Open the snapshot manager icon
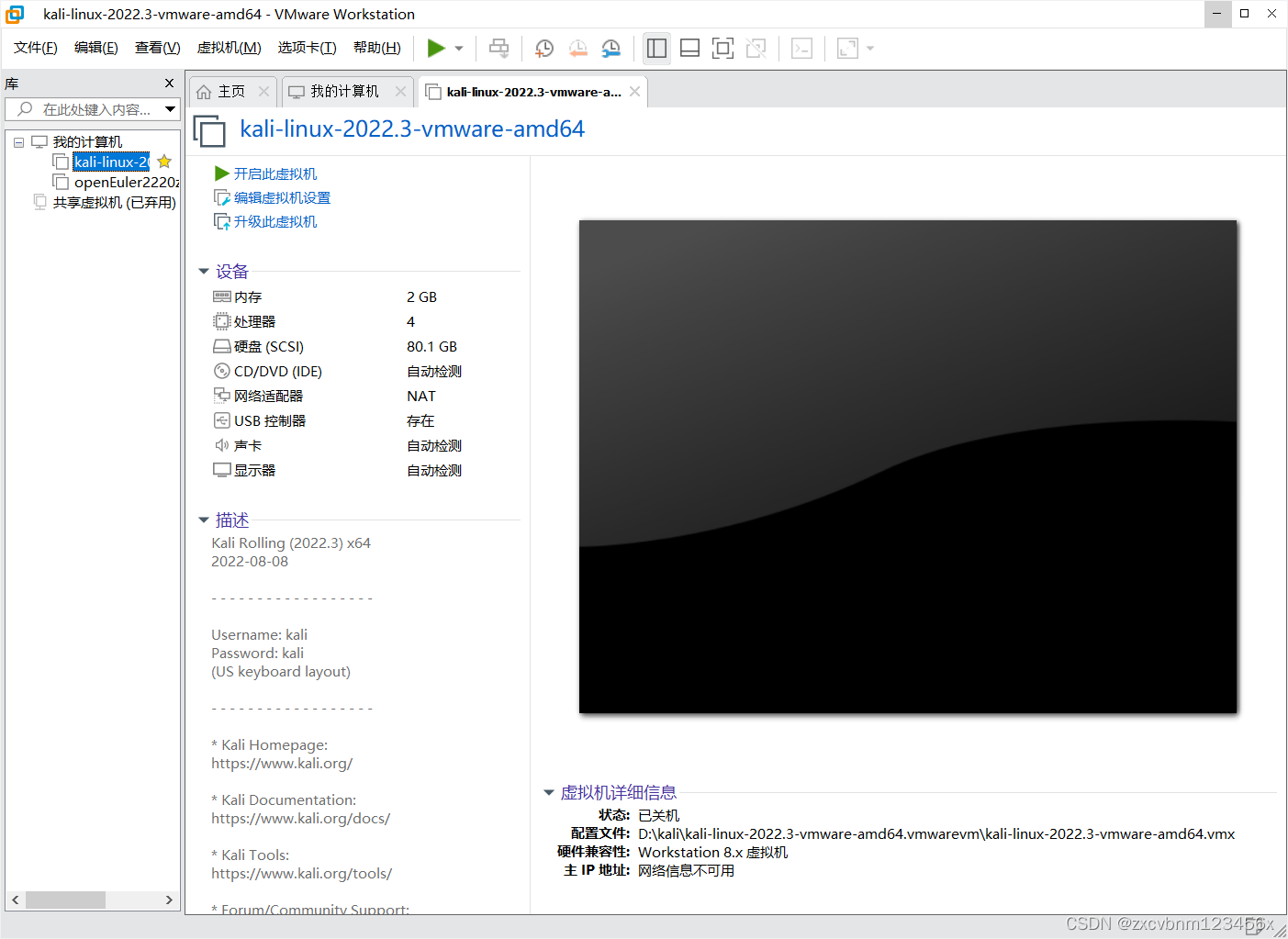This screenshot has width=1288, height=939. (x=610, y=48)
